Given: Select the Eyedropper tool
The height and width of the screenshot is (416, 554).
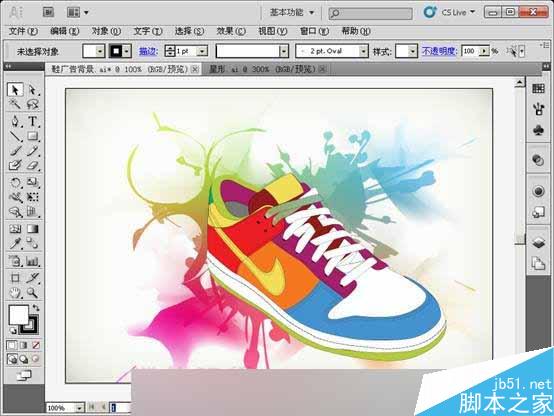Looking at the screenshot, I should click(x=15, y=244).
